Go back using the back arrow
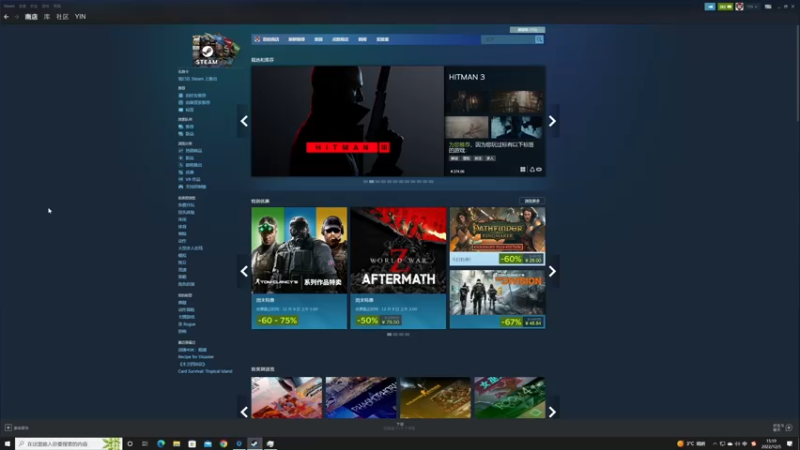The width and height of the screenshot is (800, 450). (6, 17)
